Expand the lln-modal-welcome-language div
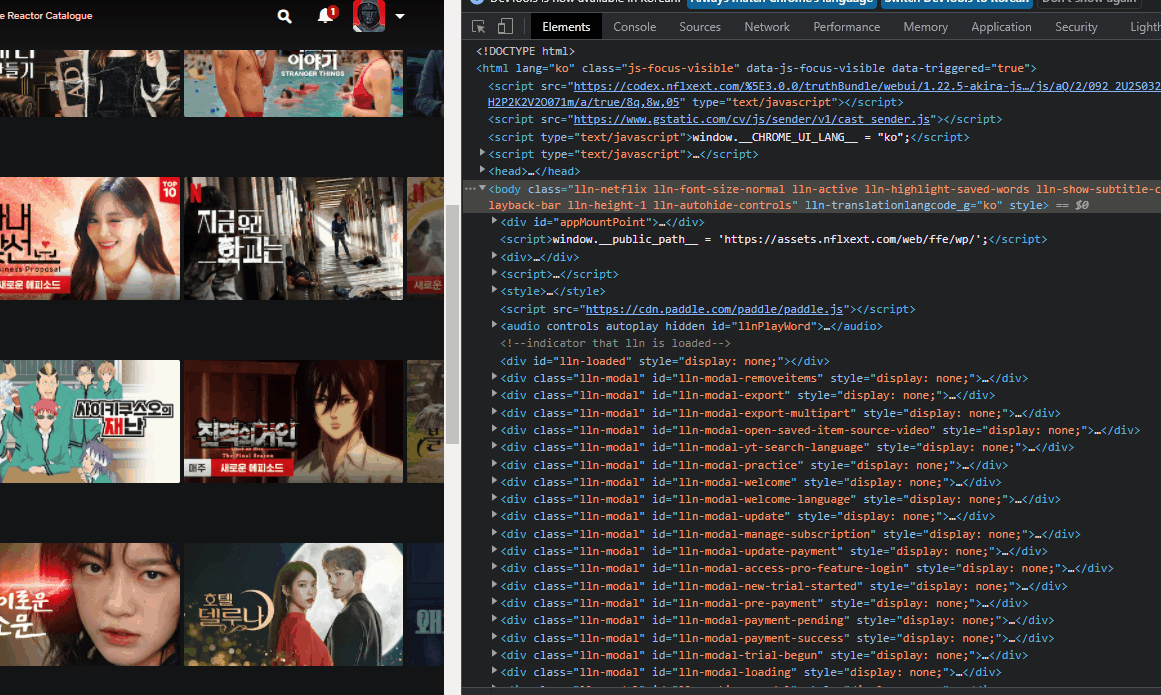 (x=494, y=498)
